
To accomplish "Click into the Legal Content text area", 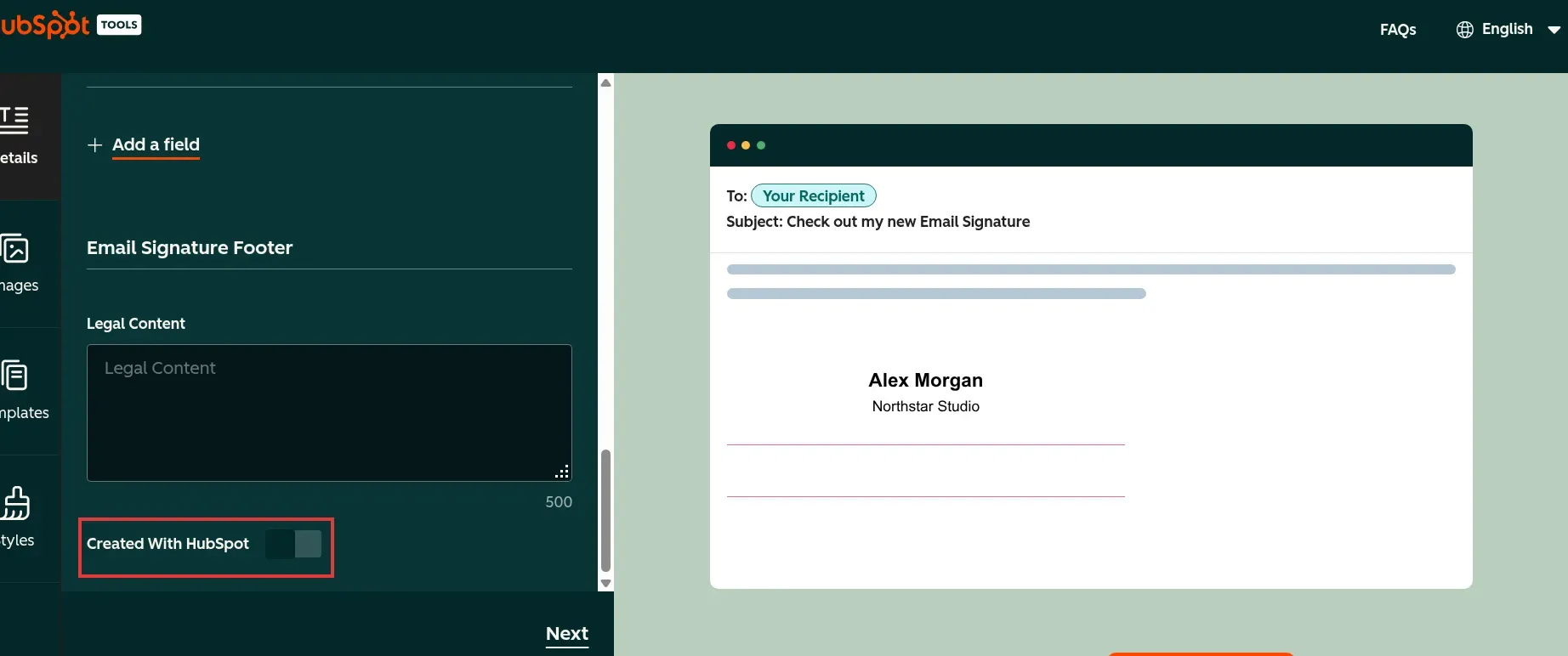I will [329, 413].
